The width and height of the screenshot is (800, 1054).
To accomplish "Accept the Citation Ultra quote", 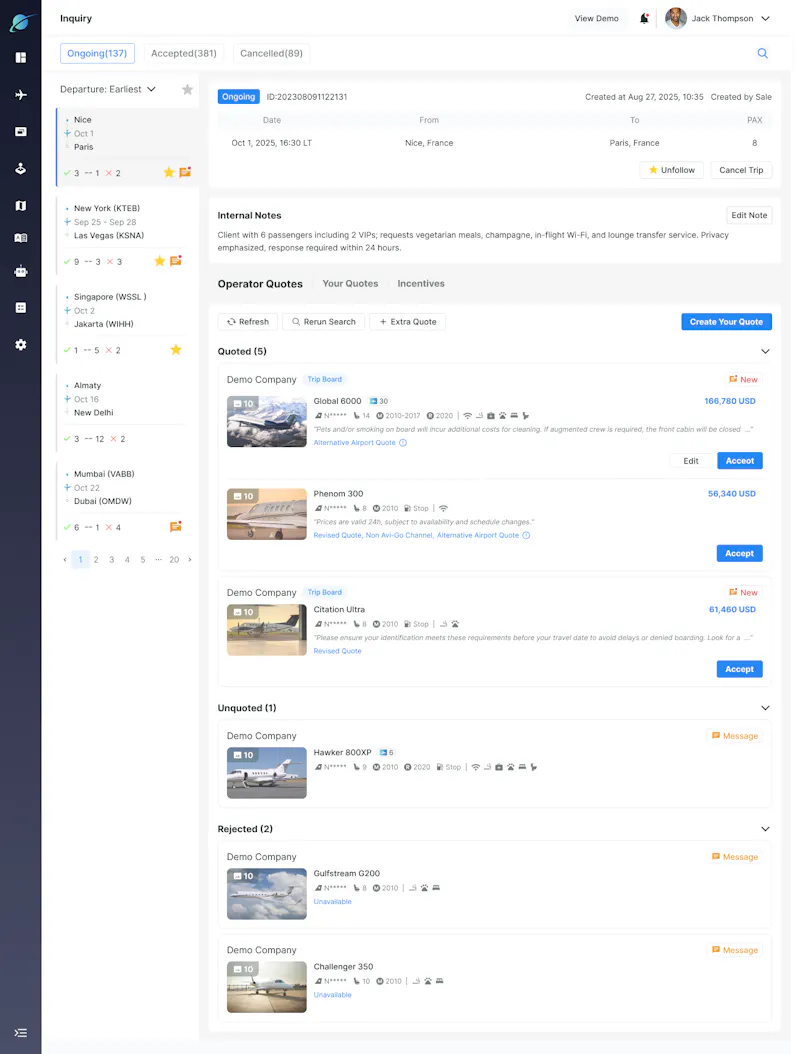I will pyautogui.click(x=739, y=670).
